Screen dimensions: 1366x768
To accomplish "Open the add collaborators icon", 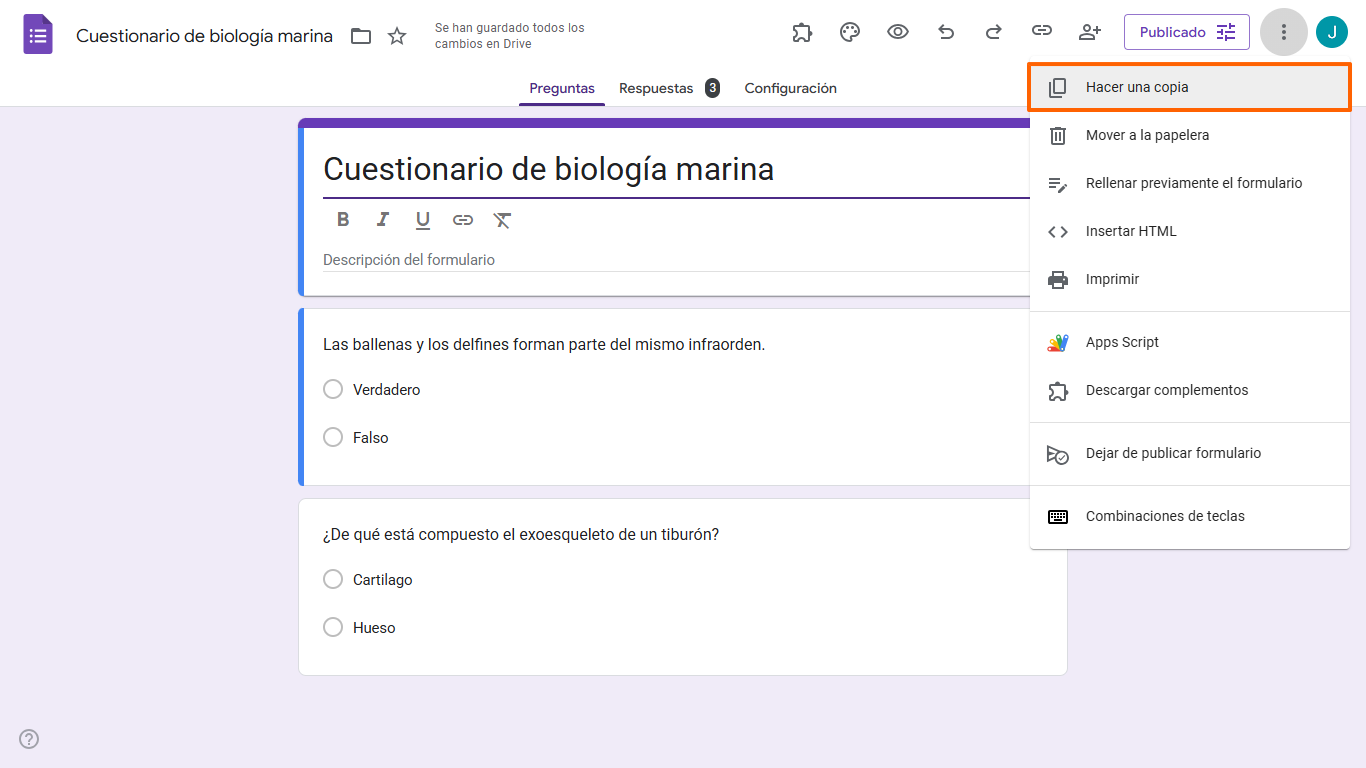I will click(x=1090, y=32).
